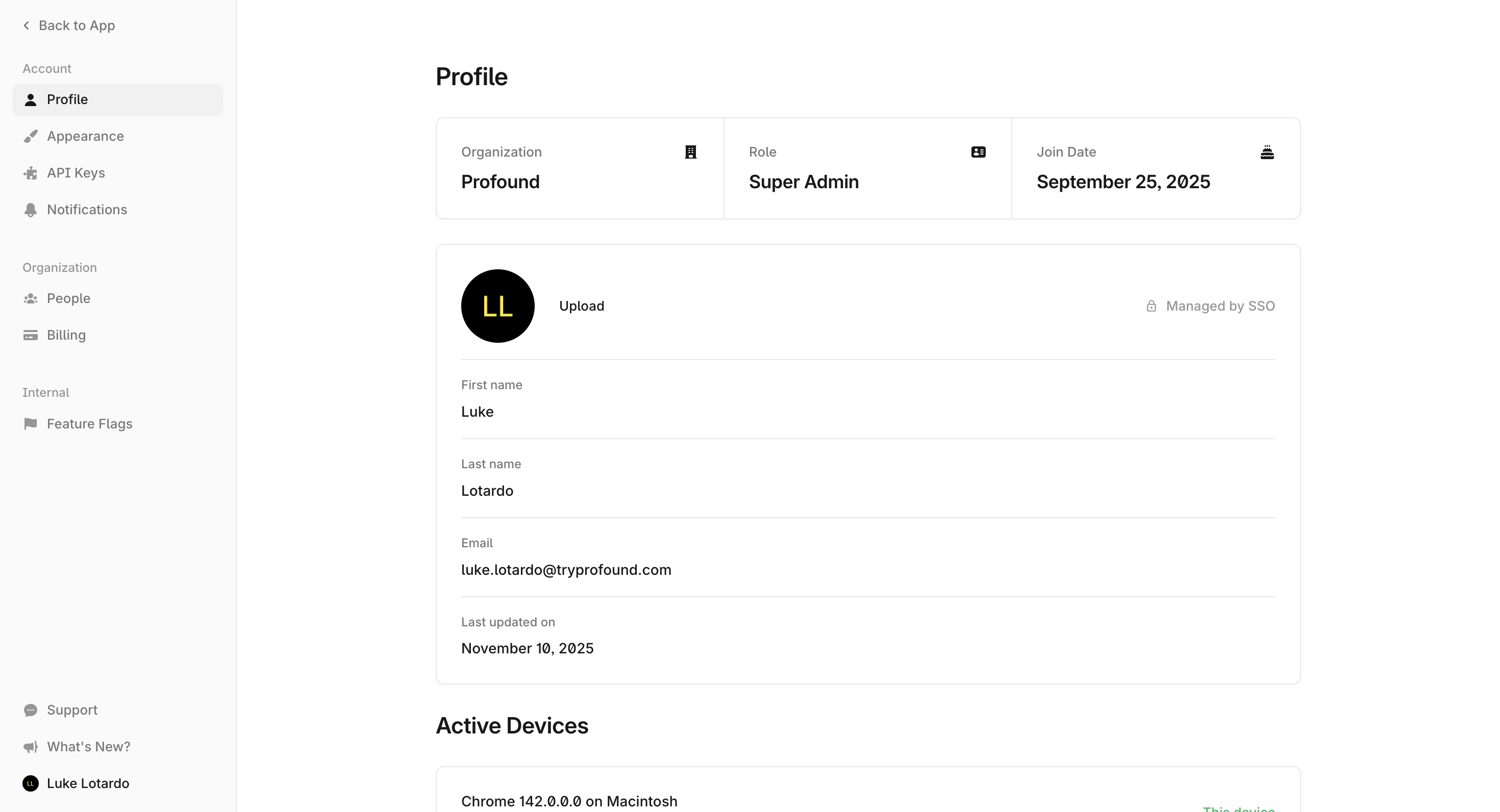This screenshot has width=1500, height=812.
Task: Open the Support link
Action: [x=118, y=710]
